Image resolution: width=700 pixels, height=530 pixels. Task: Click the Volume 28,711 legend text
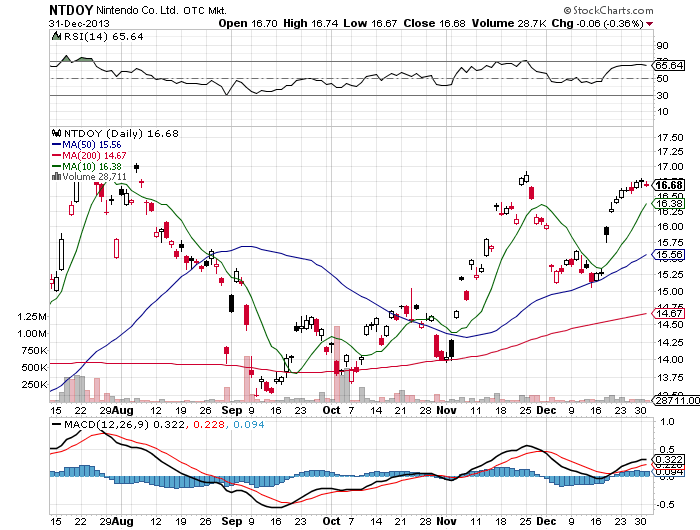point(95,177)
